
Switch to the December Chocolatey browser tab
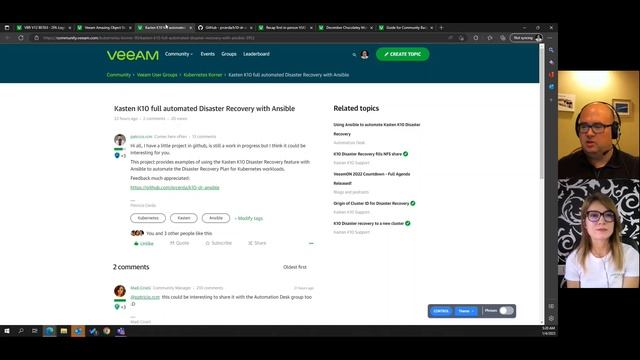pos(346,27)
